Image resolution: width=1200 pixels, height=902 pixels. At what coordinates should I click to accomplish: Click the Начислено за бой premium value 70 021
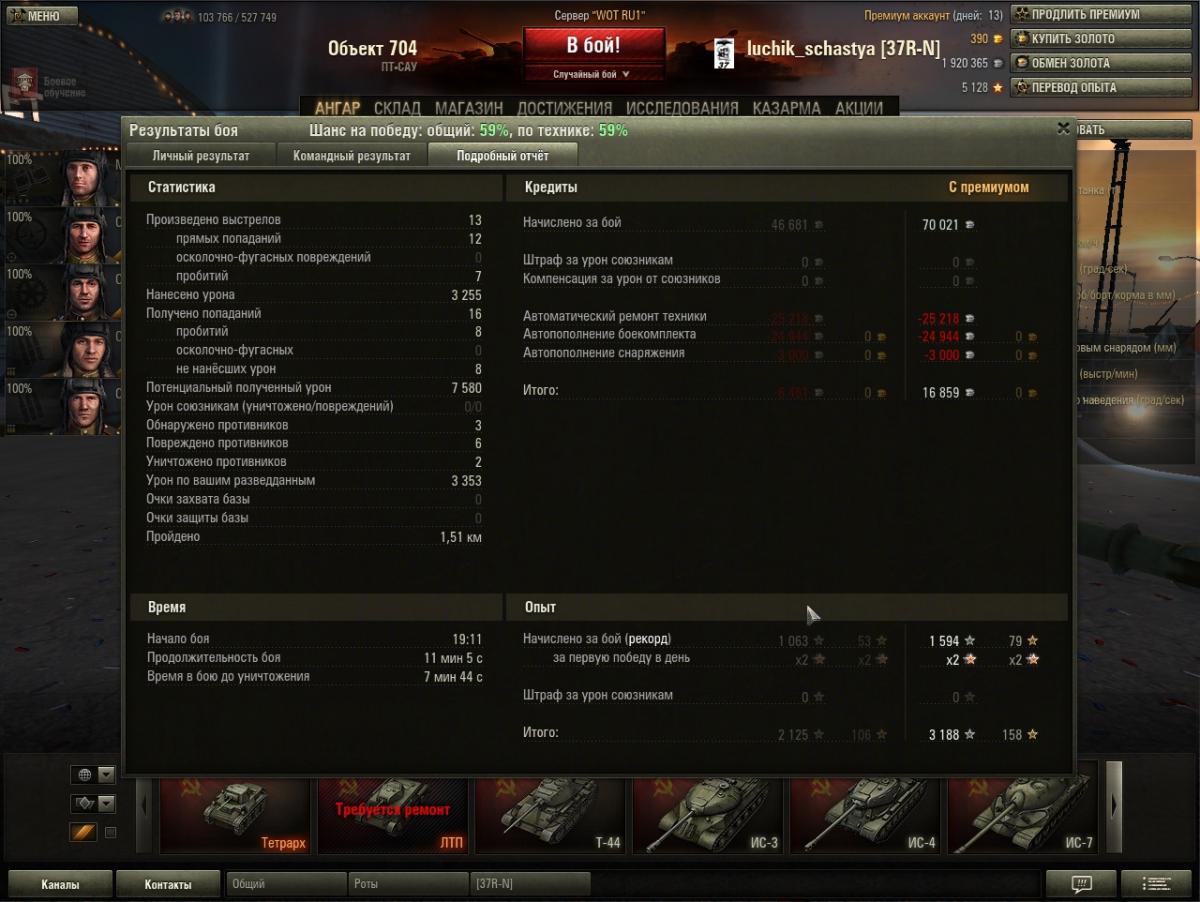point(940,225)
